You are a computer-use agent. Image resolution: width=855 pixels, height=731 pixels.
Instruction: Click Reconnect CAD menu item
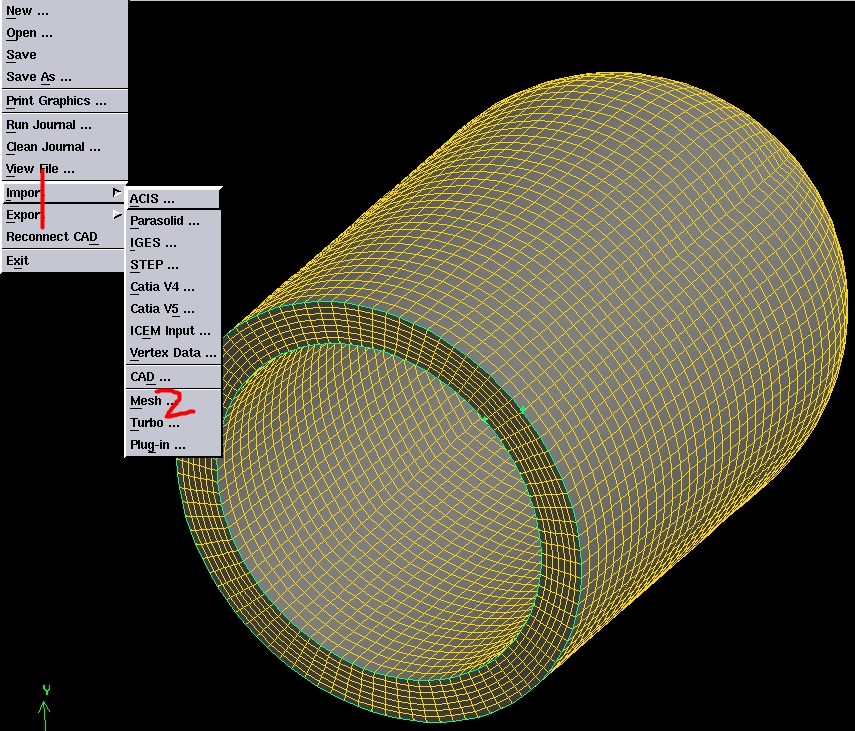[52, 237]
